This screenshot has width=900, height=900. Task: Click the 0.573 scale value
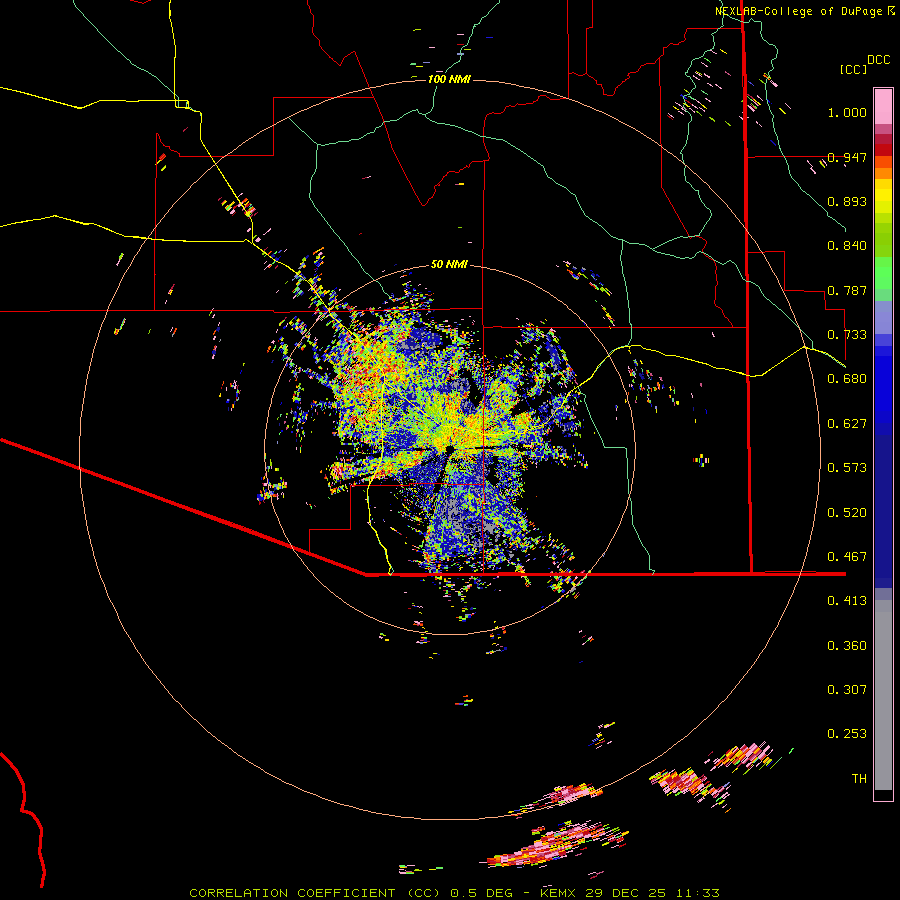847,468
